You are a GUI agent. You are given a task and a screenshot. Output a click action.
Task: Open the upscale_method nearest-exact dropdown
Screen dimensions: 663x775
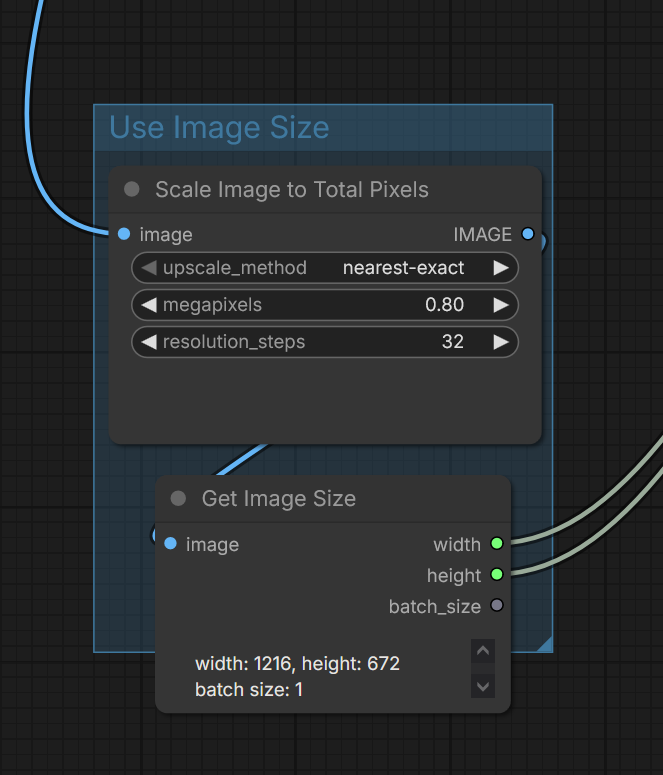click(x=325, y=268)
